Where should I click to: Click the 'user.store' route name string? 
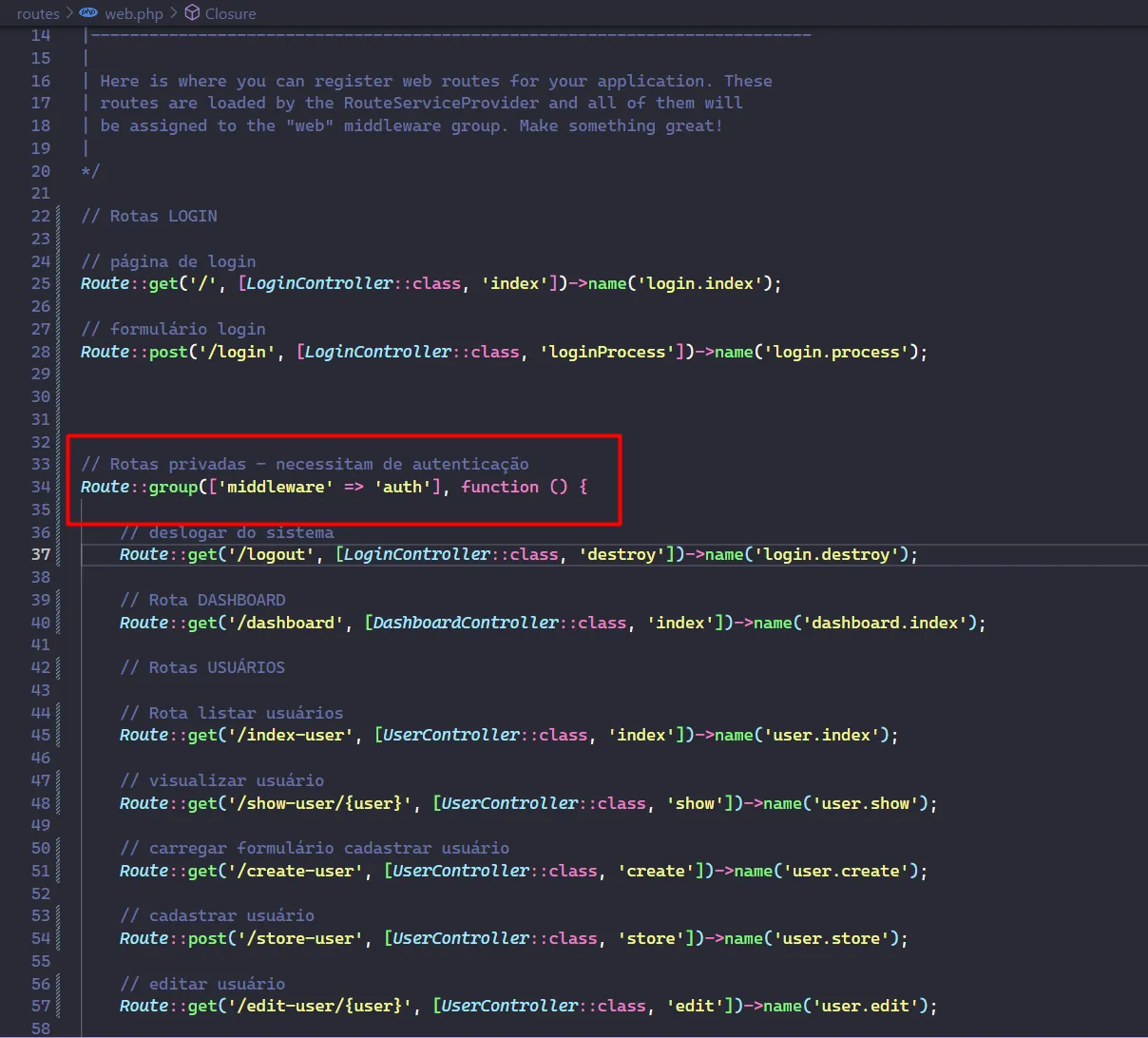(828, 938)
